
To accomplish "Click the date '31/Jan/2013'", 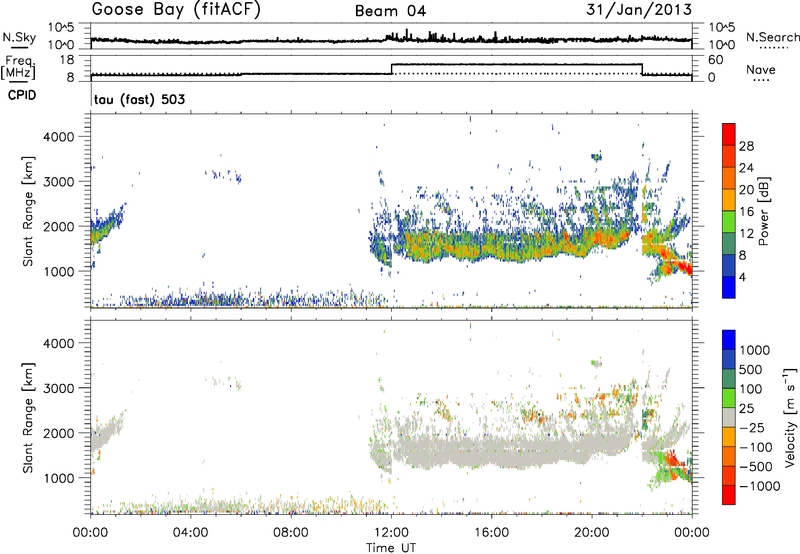I will (639, 10).
